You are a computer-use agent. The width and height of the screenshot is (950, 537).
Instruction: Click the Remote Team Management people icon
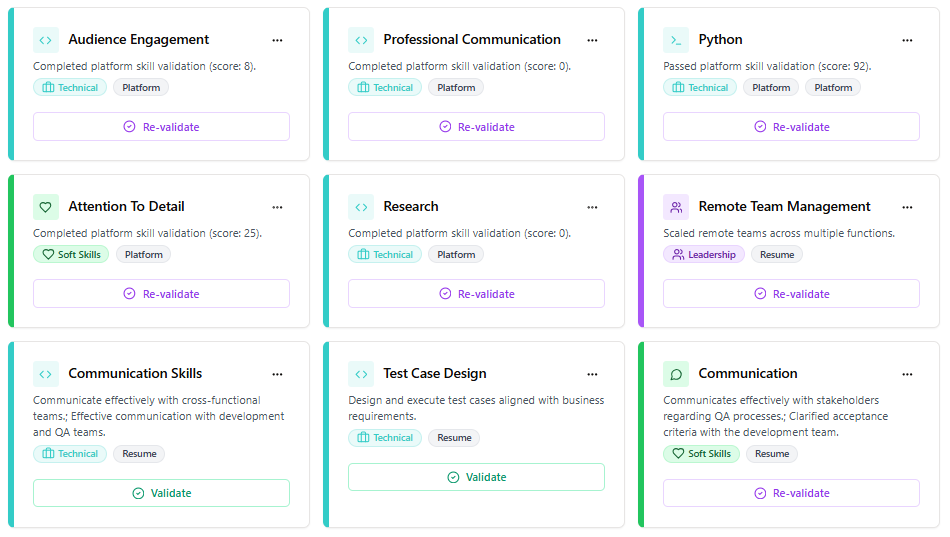[x=676, y=207]
